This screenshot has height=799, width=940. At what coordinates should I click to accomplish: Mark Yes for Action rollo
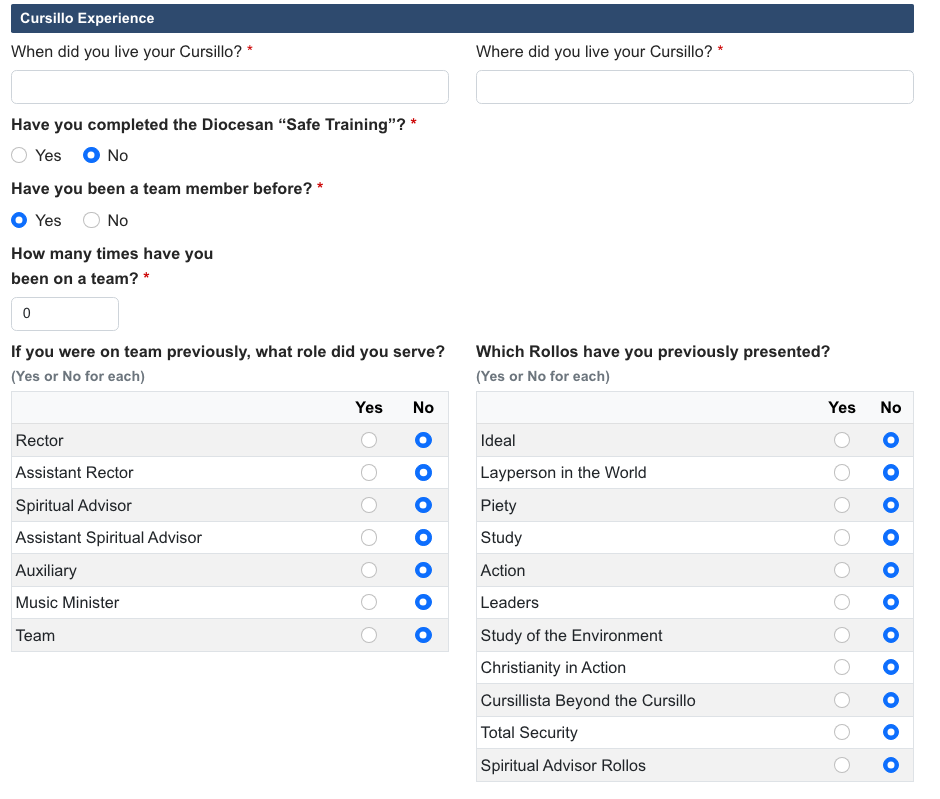coord(842,569)
